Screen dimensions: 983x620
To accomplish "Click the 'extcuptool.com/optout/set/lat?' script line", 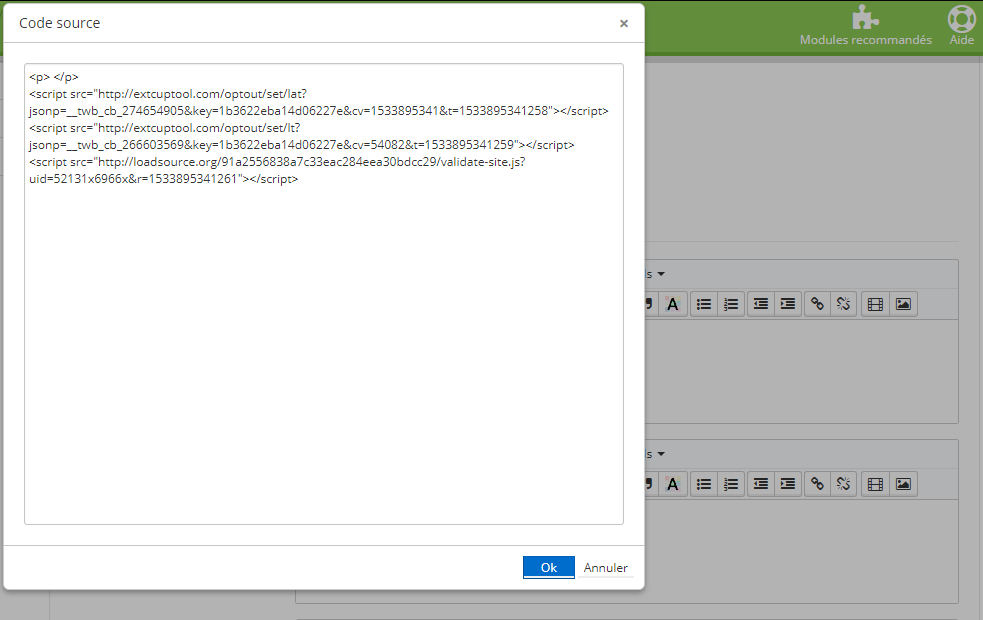I will (x=168, y=94).
